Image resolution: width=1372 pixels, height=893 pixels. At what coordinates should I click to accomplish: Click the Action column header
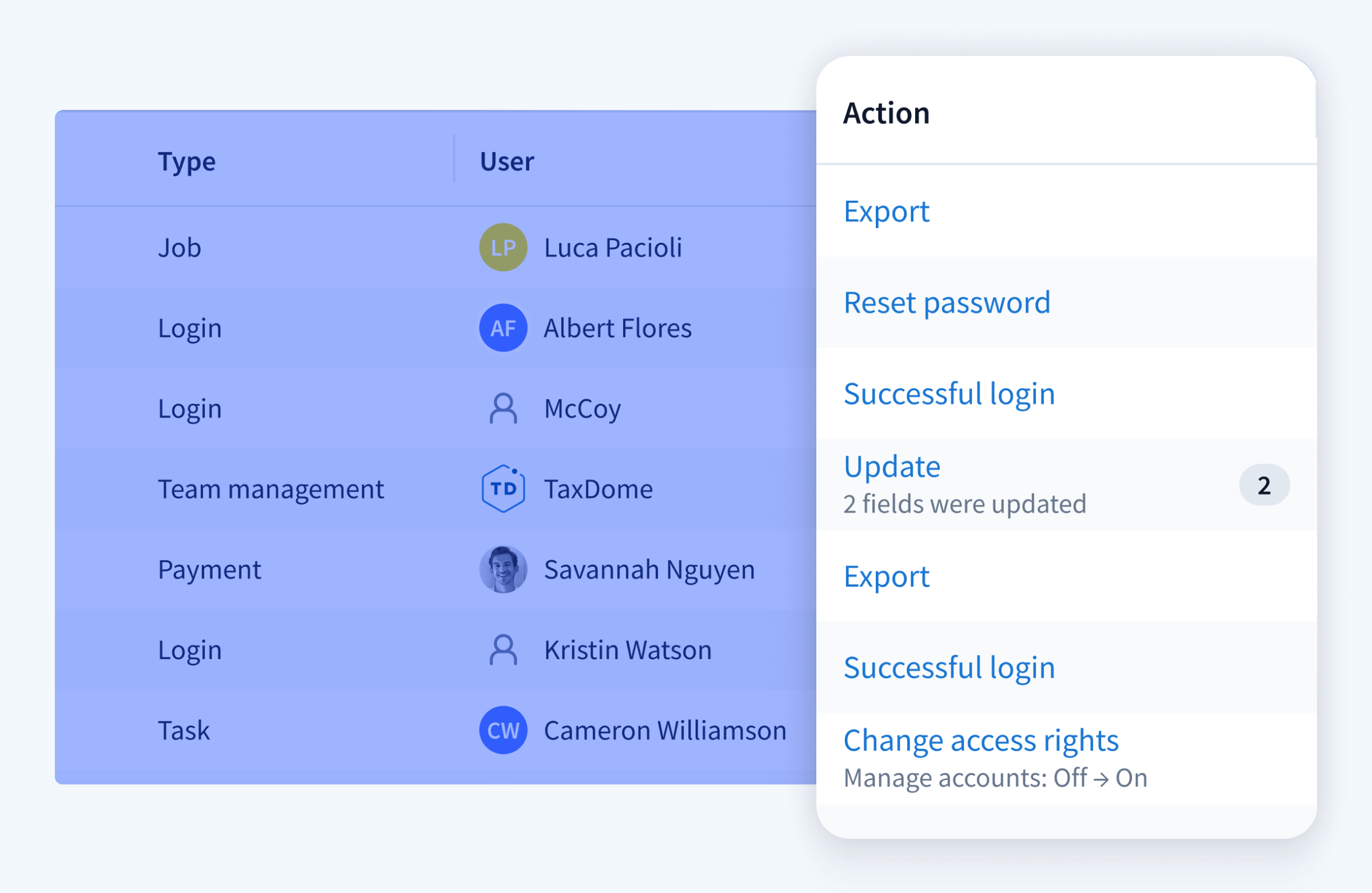pyautogui.click(x=887, y=113)
